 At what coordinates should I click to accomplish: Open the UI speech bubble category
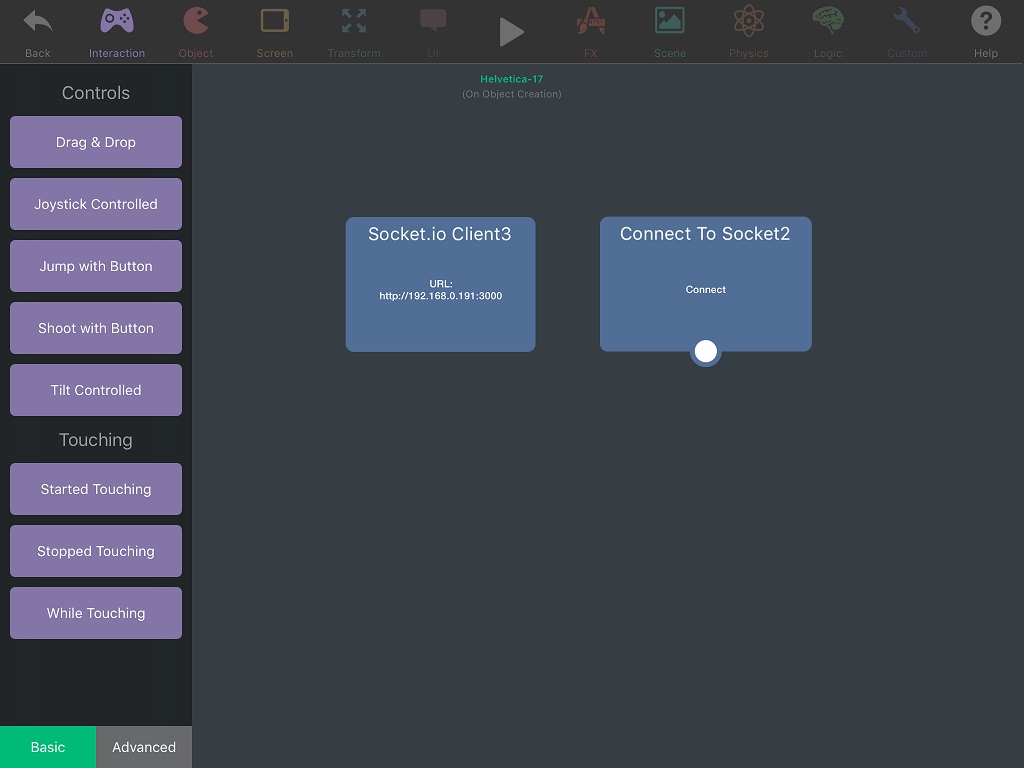coord(433,21)
